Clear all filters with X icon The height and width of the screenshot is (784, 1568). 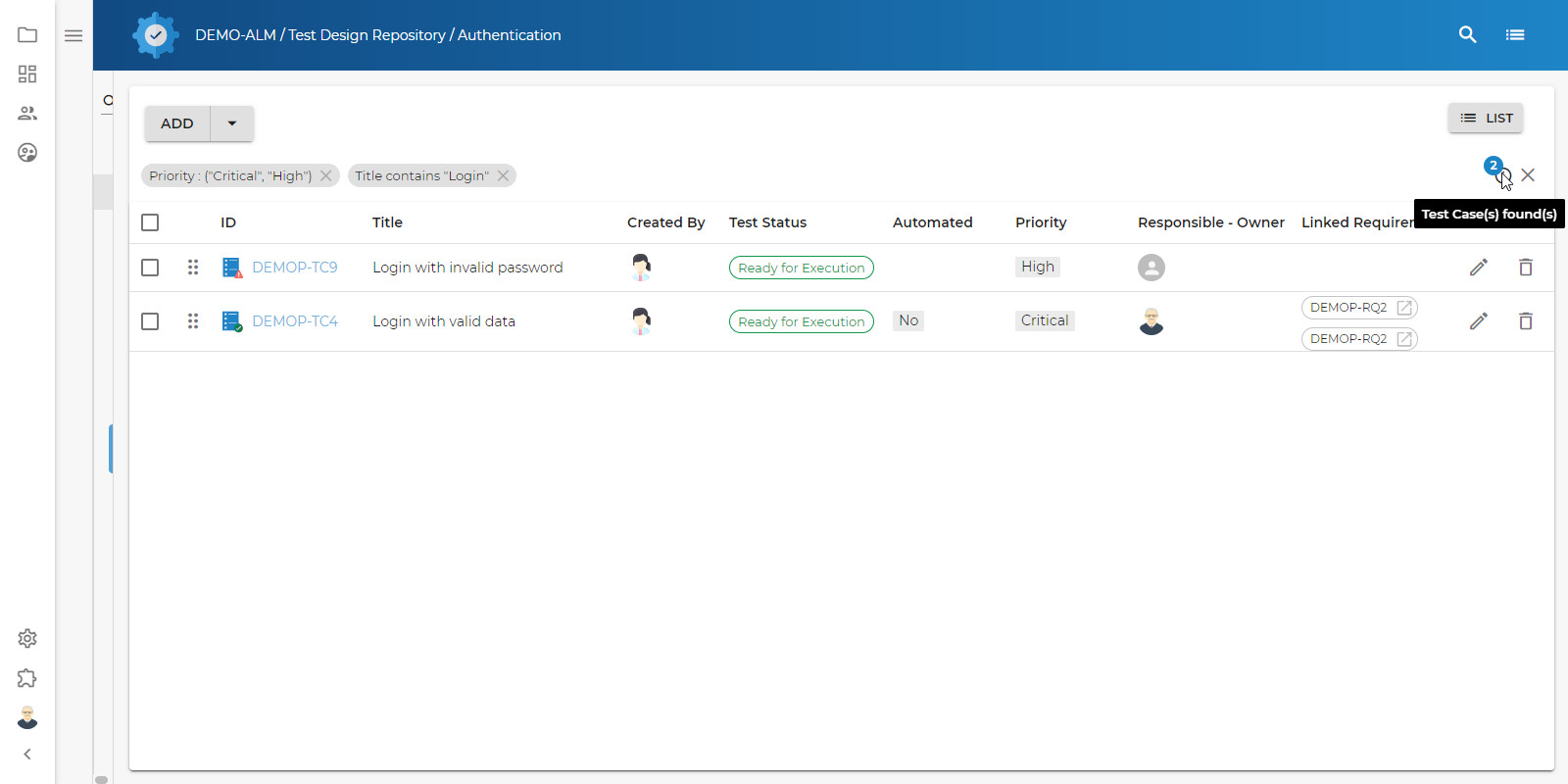click(1528, 175)
